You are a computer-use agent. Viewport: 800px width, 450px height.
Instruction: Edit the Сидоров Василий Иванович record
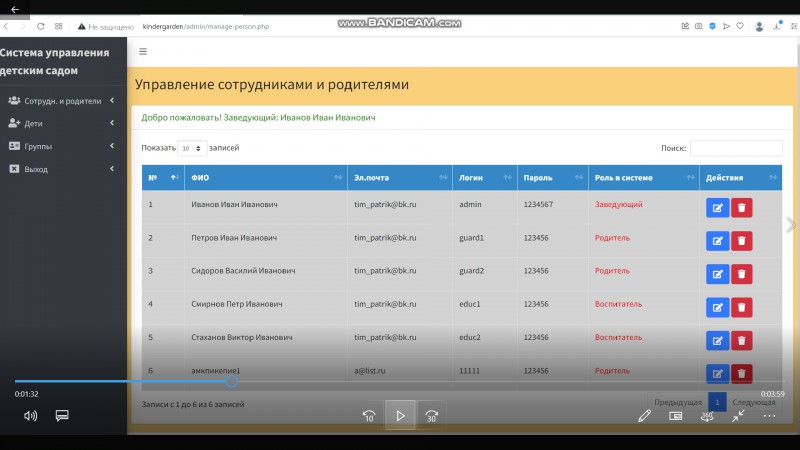point(717,274)
